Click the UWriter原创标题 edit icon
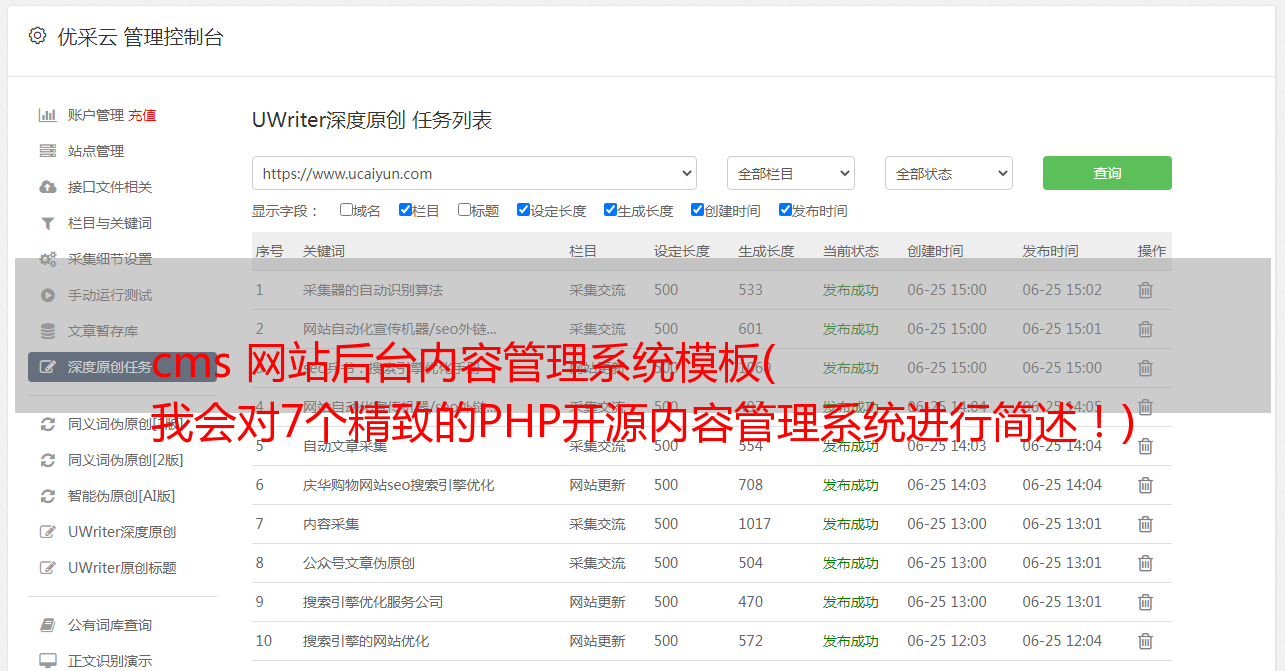This screenshot has width=1285, height=671. 47,568
